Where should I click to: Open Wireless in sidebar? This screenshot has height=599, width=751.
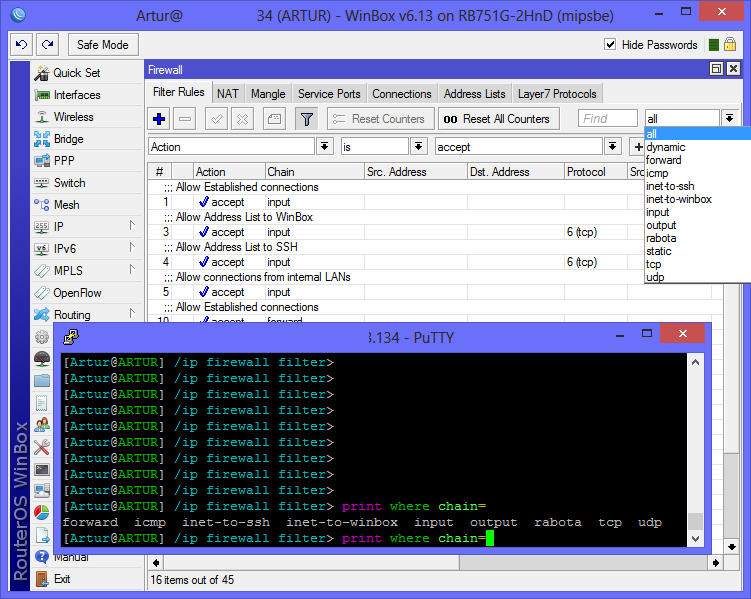point(88,117)
